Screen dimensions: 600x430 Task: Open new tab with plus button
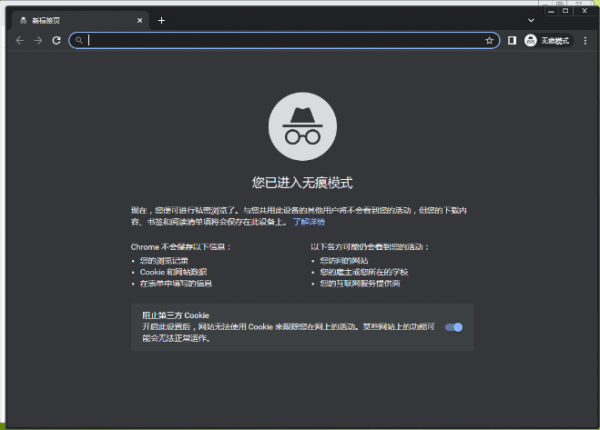click(x=161, y=21)
